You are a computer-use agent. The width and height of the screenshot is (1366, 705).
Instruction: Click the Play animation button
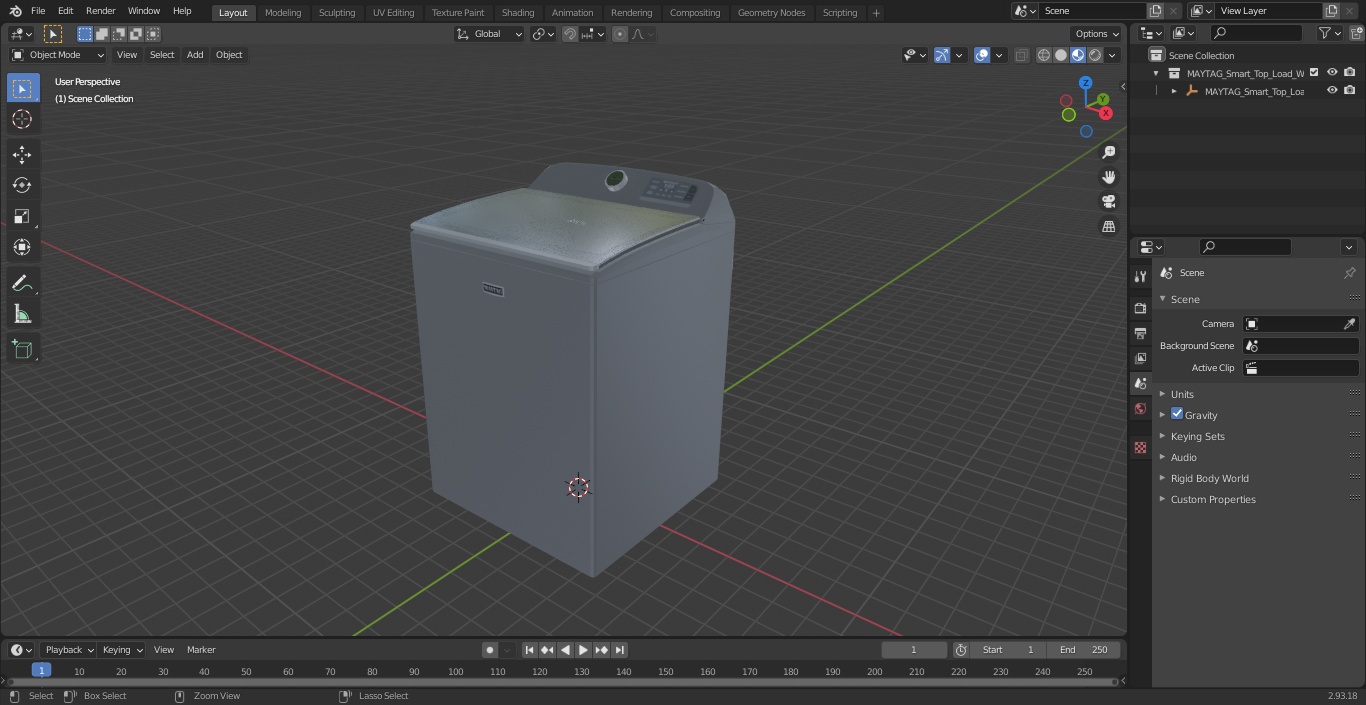pos(583,650)
